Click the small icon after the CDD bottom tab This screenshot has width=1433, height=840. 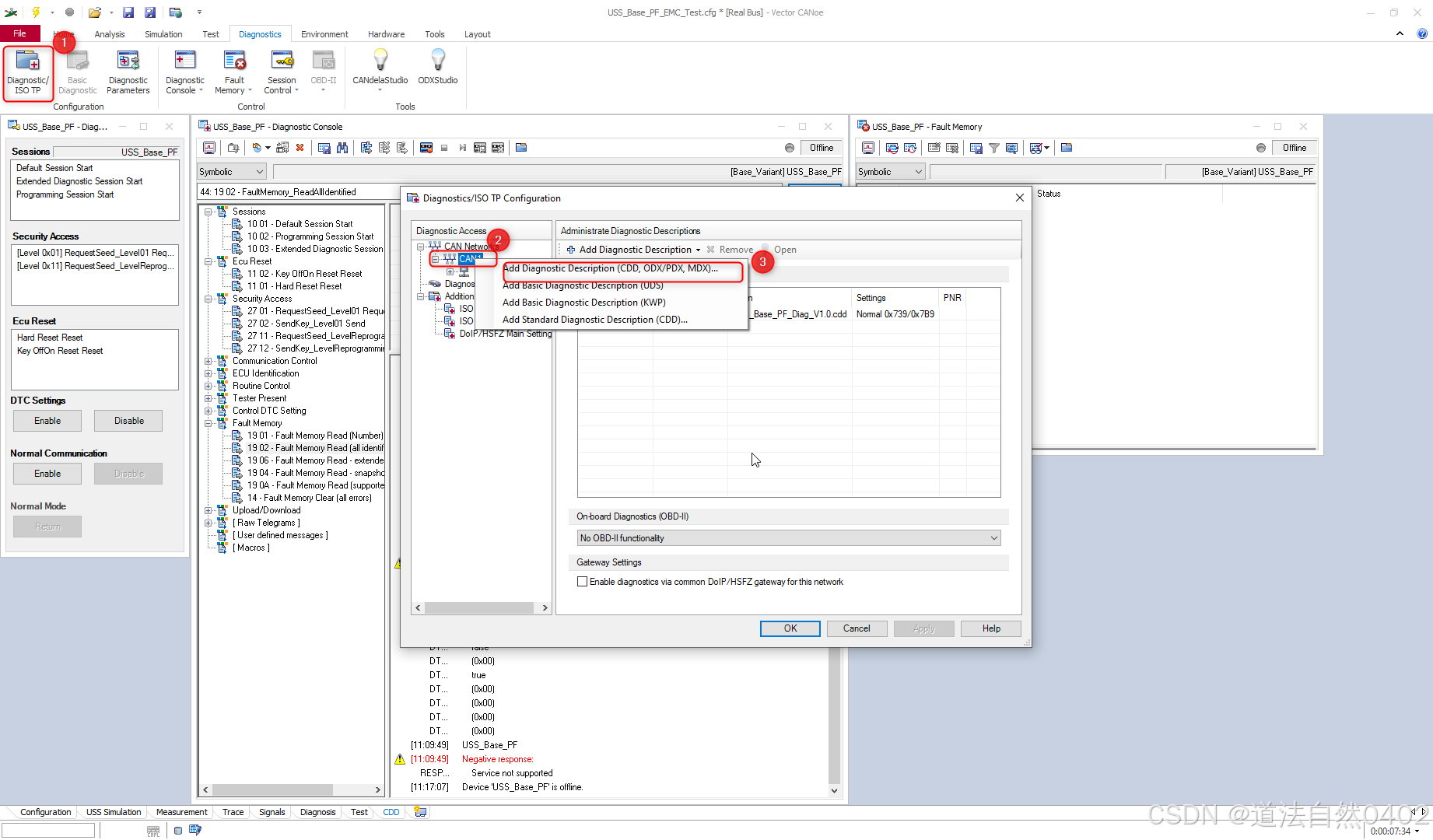coord(421,812)
